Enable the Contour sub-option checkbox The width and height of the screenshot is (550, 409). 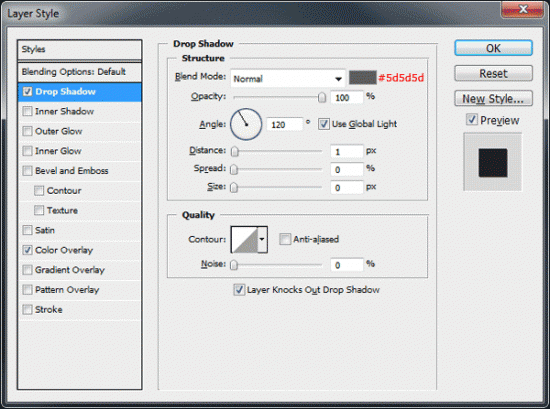pos(39,190)
